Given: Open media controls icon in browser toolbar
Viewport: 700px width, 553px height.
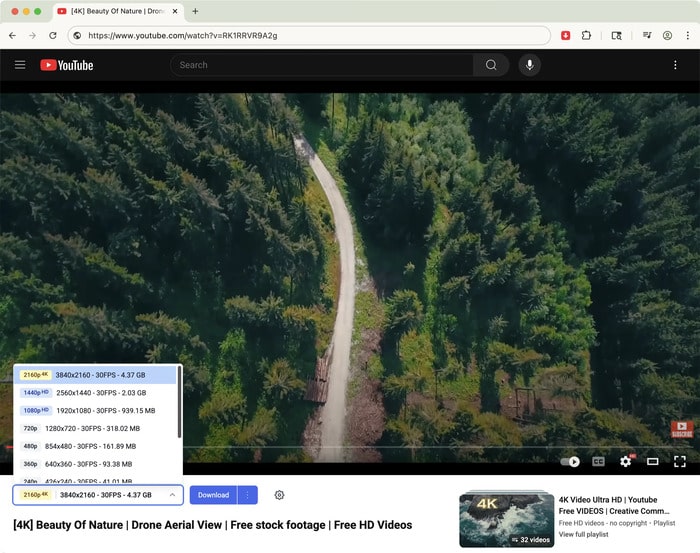Looking at the screenshot, I should pyautogui.click(x=647, y=36).
